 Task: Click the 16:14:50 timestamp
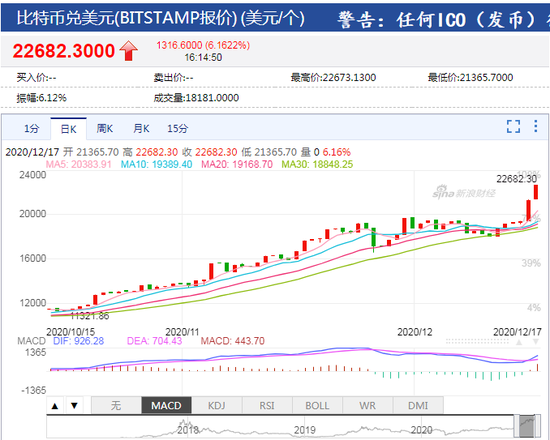pos(203,58)
